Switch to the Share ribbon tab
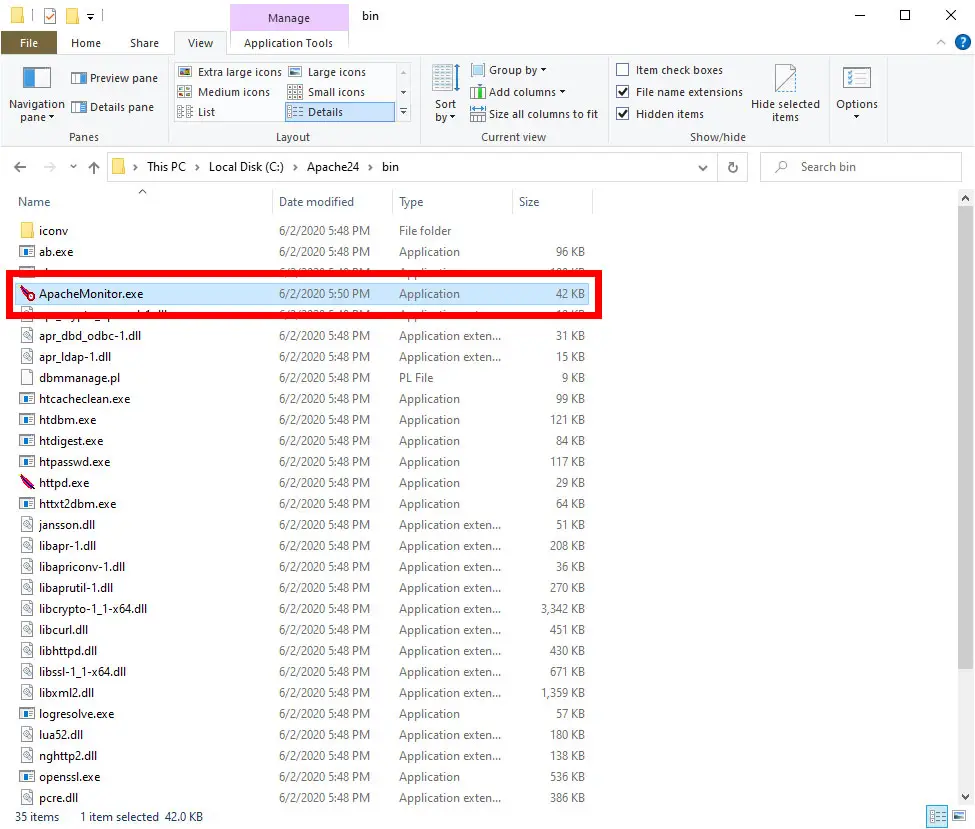This screenshot has height=829, width=975. [144, 43]
